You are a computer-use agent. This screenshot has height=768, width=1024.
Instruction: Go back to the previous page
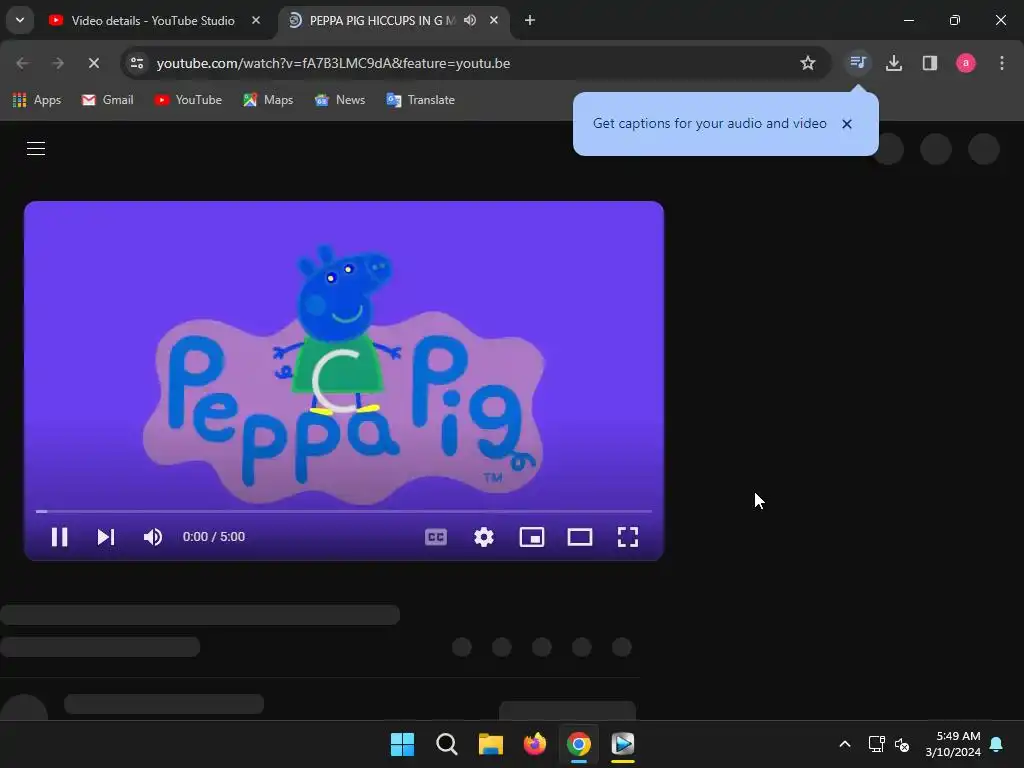click(x=23, y=63)
